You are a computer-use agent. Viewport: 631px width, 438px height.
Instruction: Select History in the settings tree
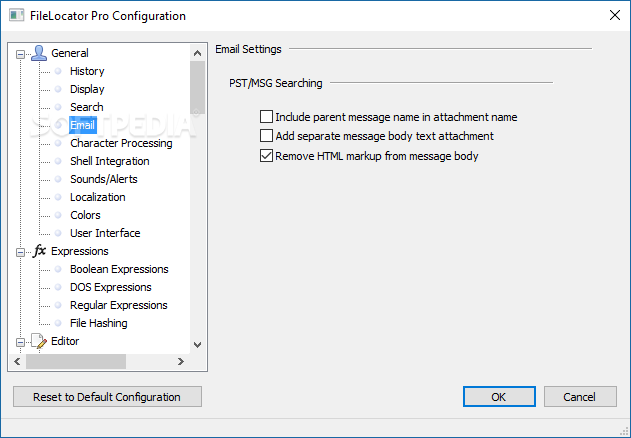(x=87, y=71)
